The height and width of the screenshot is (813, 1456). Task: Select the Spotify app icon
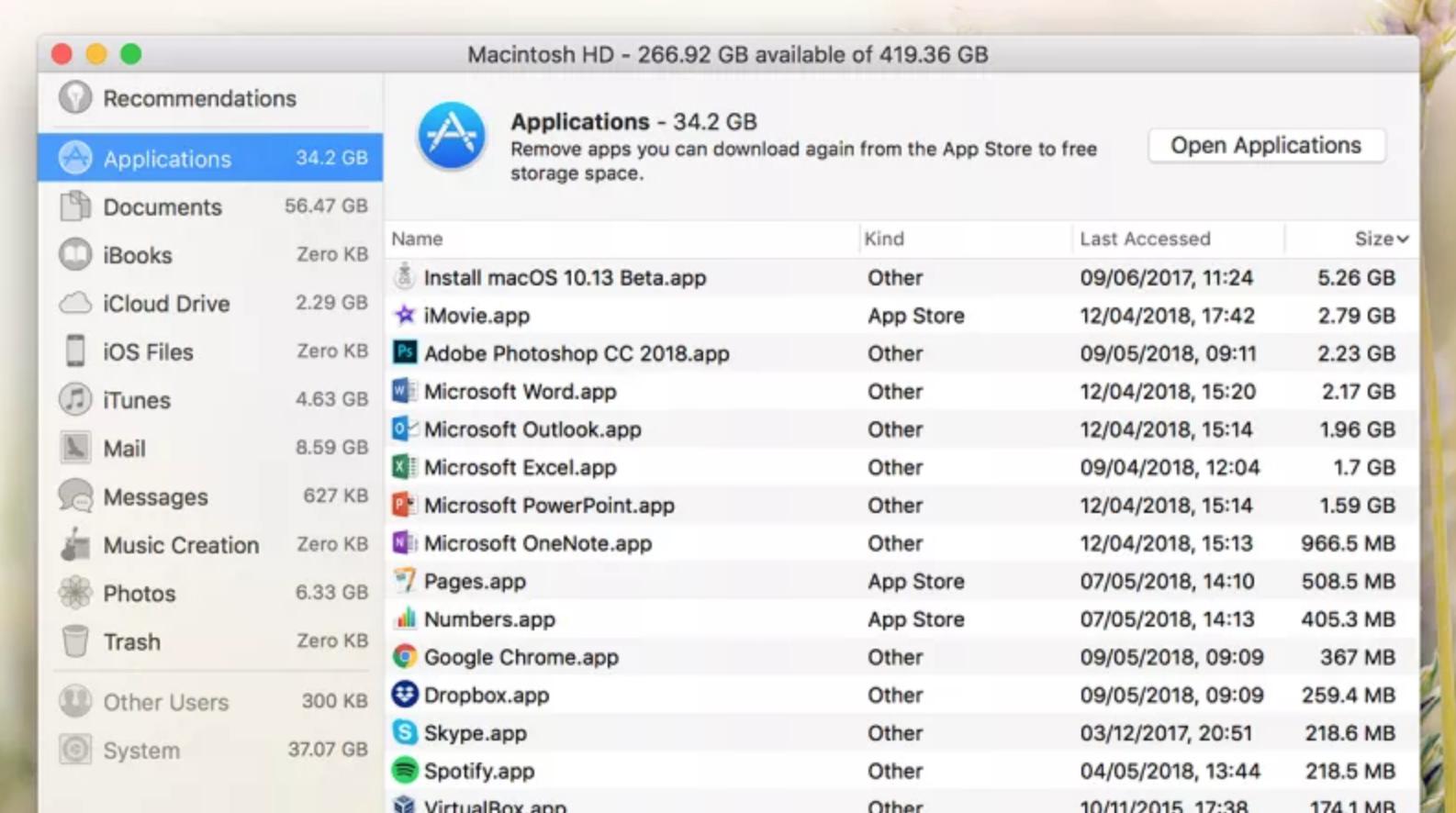point(404,771)
